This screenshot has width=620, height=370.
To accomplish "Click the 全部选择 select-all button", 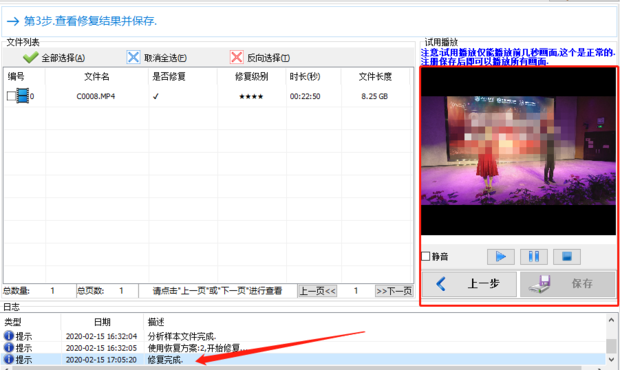I will click(54, 58).
